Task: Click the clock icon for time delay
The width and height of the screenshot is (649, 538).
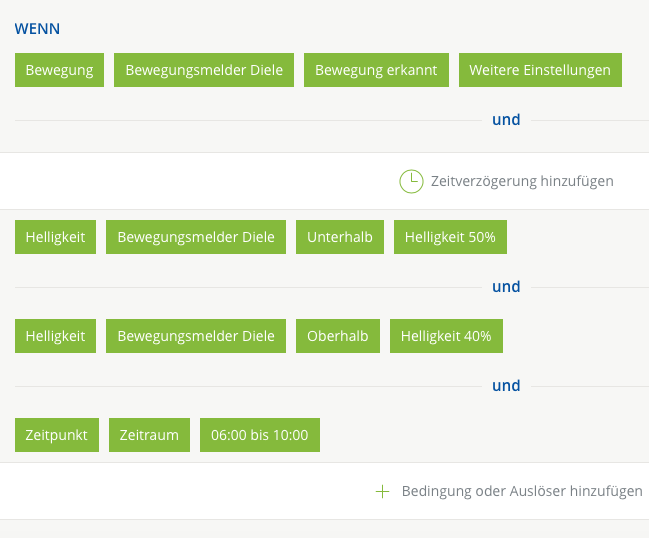Action: pyautogui.click(x=411, y=181)
